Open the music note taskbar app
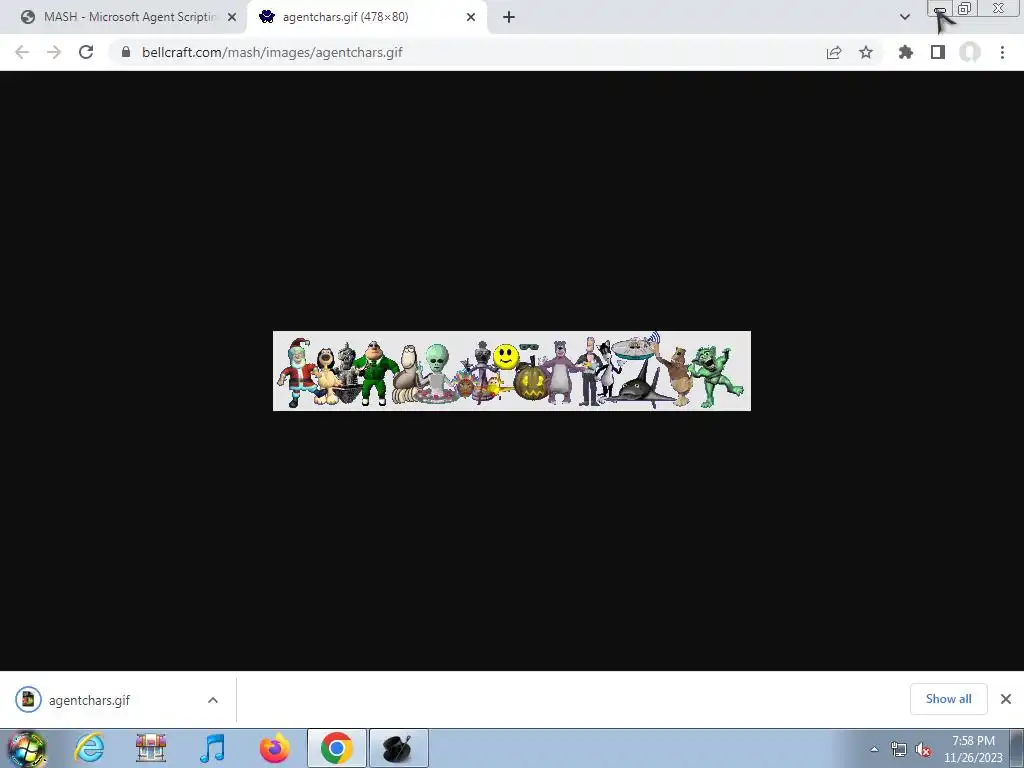The width and height of the screenshot is (1024, 768). point(213,748)
